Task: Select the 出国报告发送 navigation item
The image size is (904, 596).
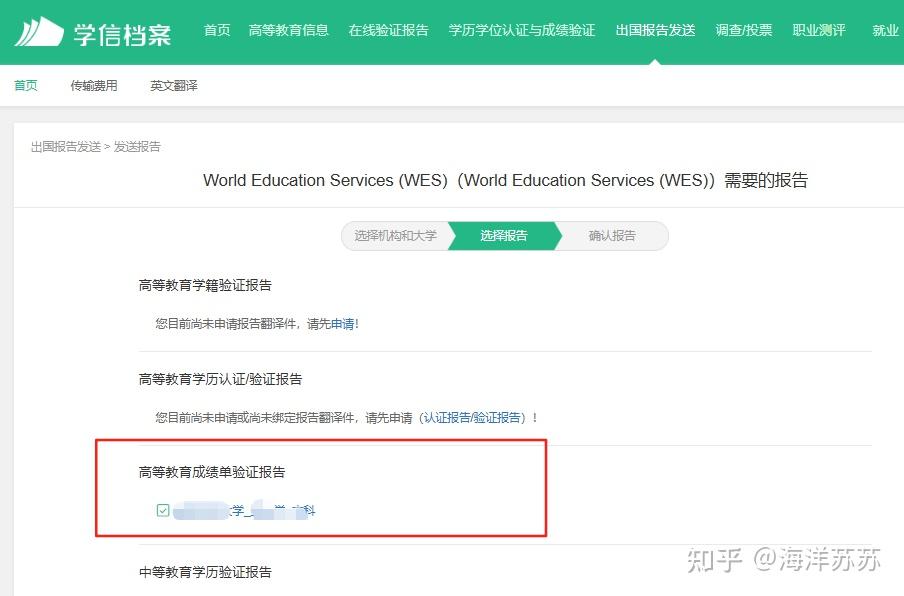Action: (655, 30)
